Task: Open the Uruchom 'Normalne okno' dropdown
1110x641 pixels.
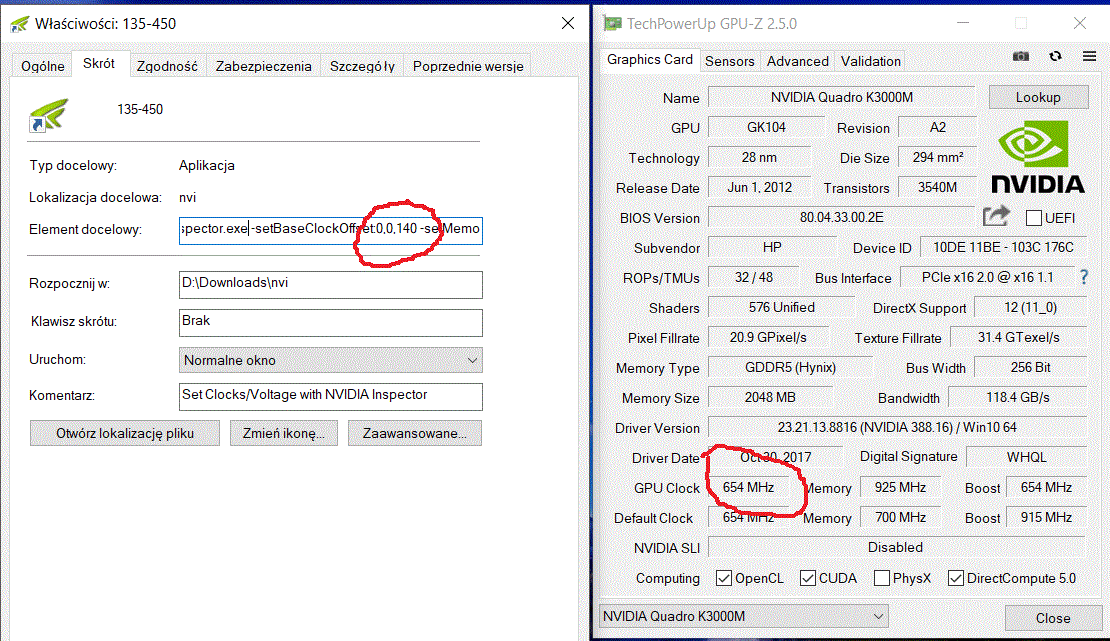Action: (331, 360)
